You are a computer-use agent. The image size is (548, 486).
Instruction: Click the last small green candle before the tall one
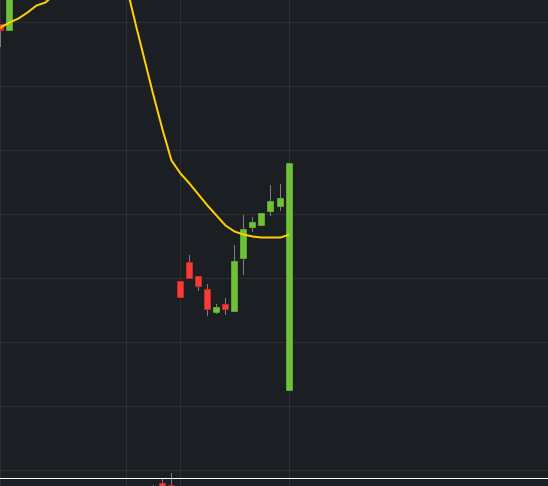coord(280,202)
